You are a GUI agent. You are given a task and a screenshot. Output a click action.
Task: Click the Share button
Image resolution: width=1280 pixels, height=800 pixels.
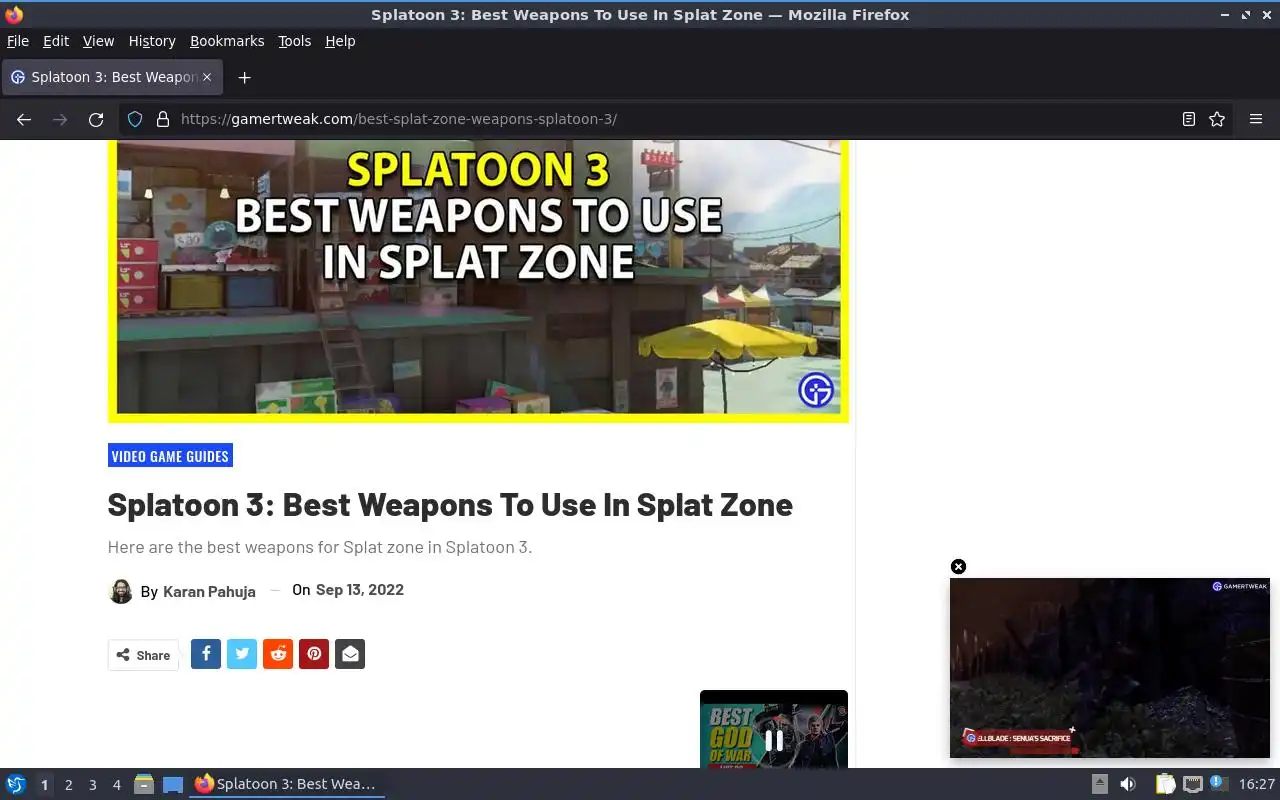[143, 655]
